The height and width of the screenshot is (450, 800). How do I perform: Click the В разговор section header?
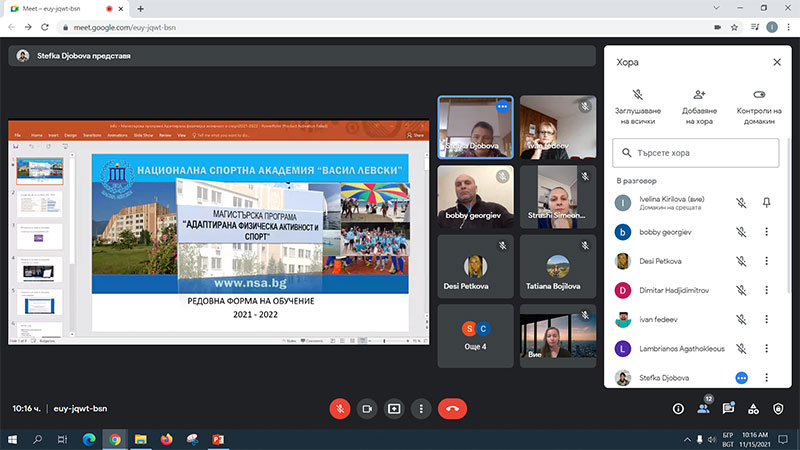click(636, 181)
